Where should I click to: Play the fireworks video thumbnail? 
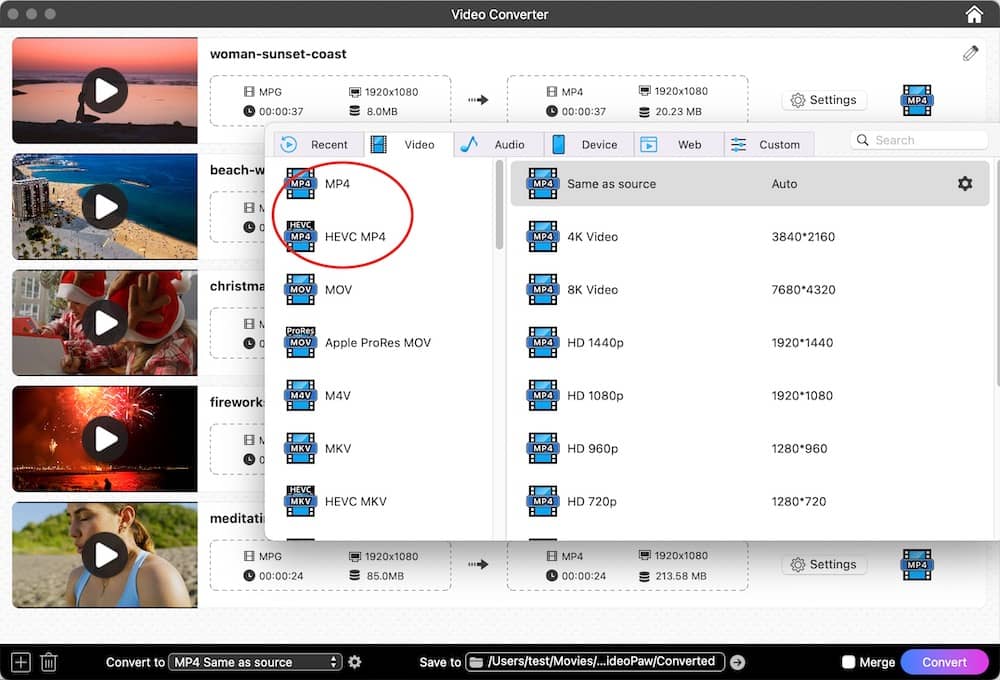[x=104, y=438]
